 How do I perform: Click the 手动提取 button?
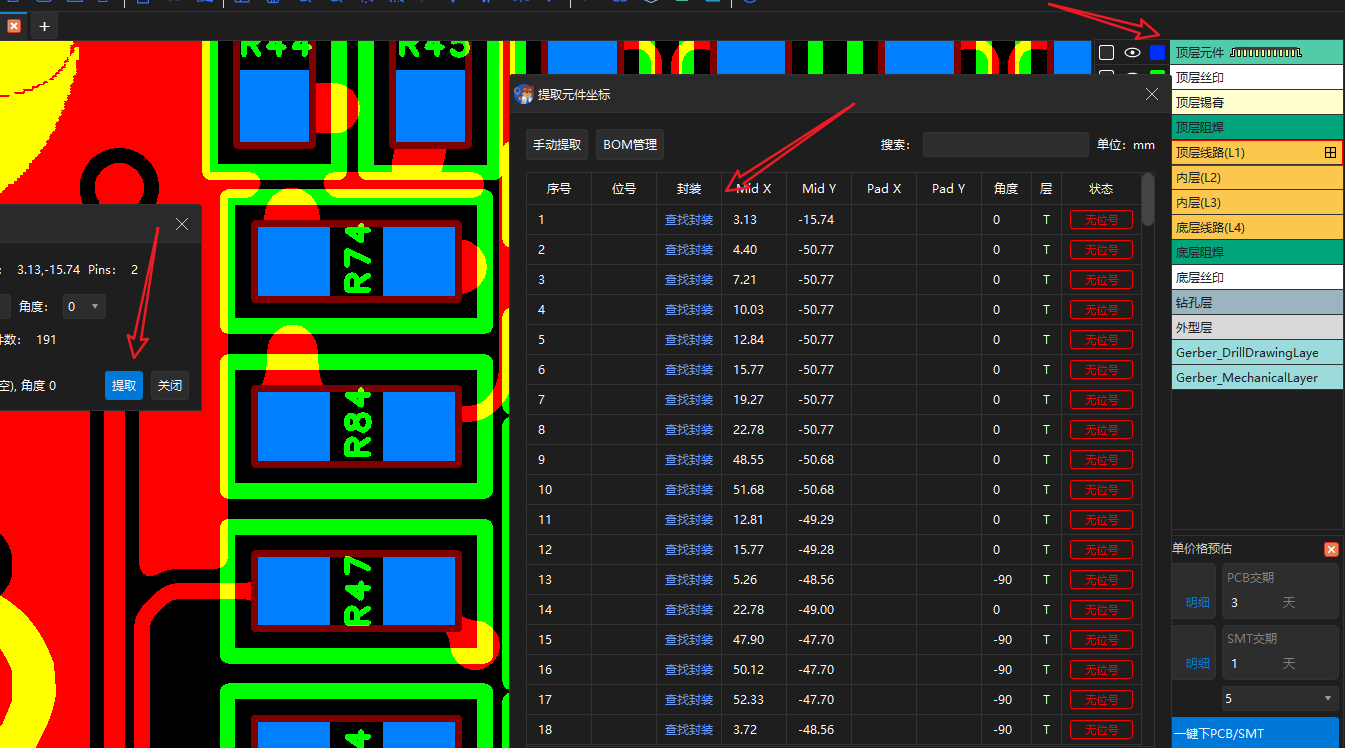point(557,145)
